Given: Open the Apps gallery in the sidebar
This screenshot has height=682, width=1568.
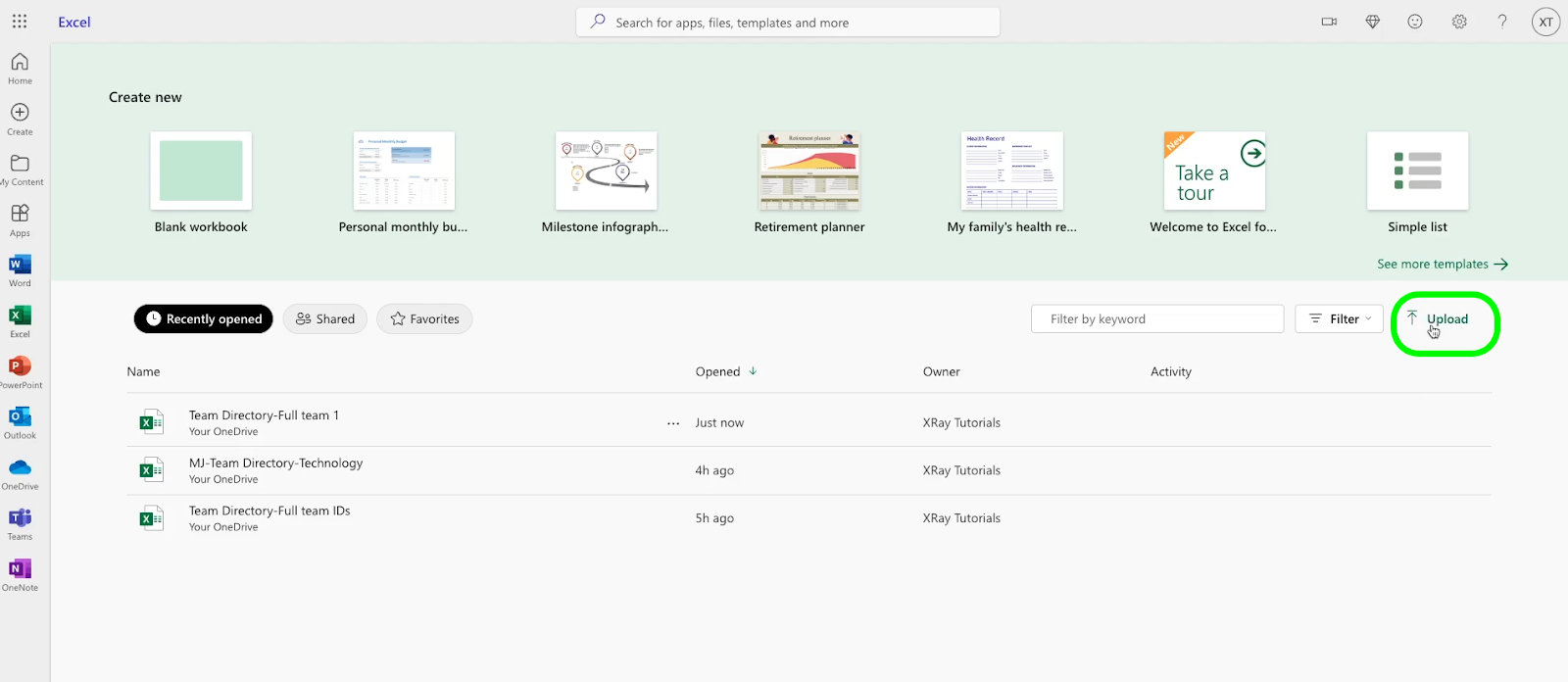Looking at the screenshot, I should click(x=20, y=220).
